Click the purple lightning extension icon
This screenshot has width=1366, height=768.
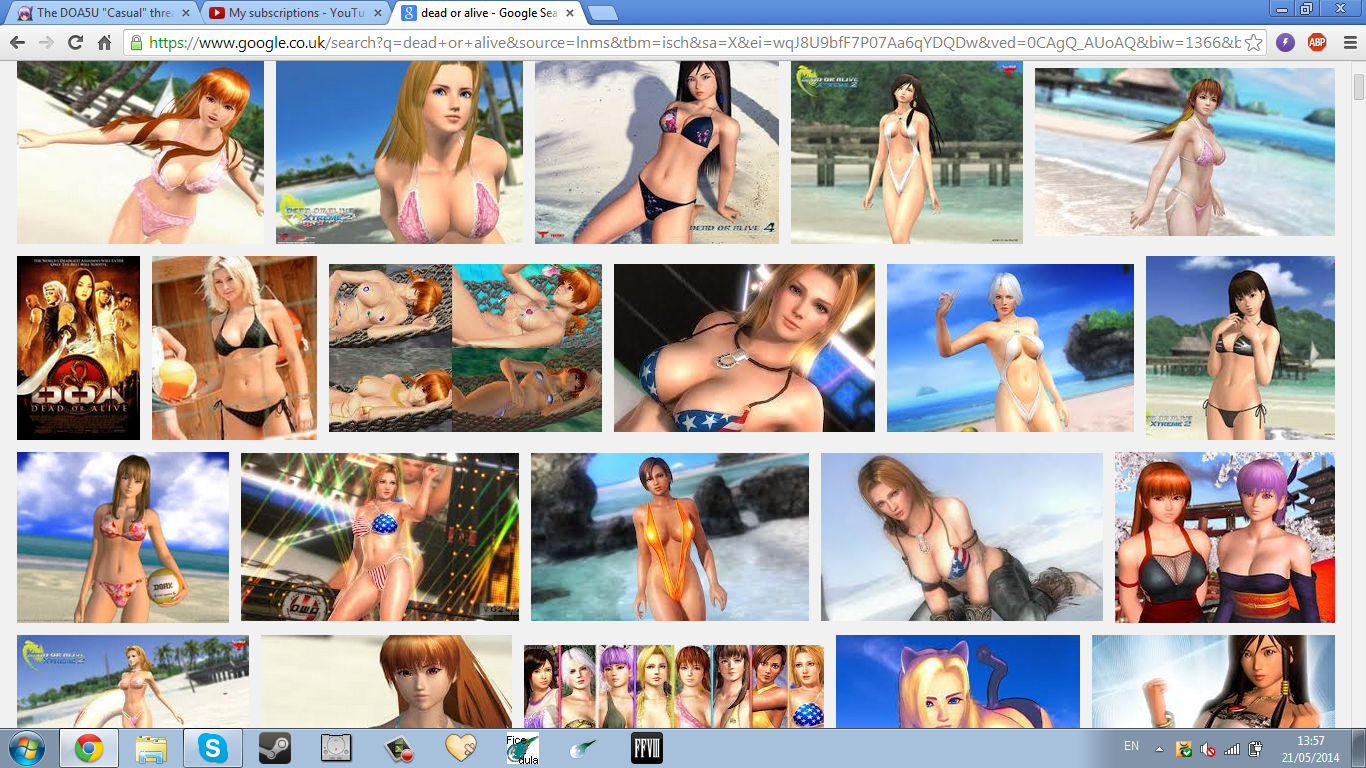pos(1286,43)
